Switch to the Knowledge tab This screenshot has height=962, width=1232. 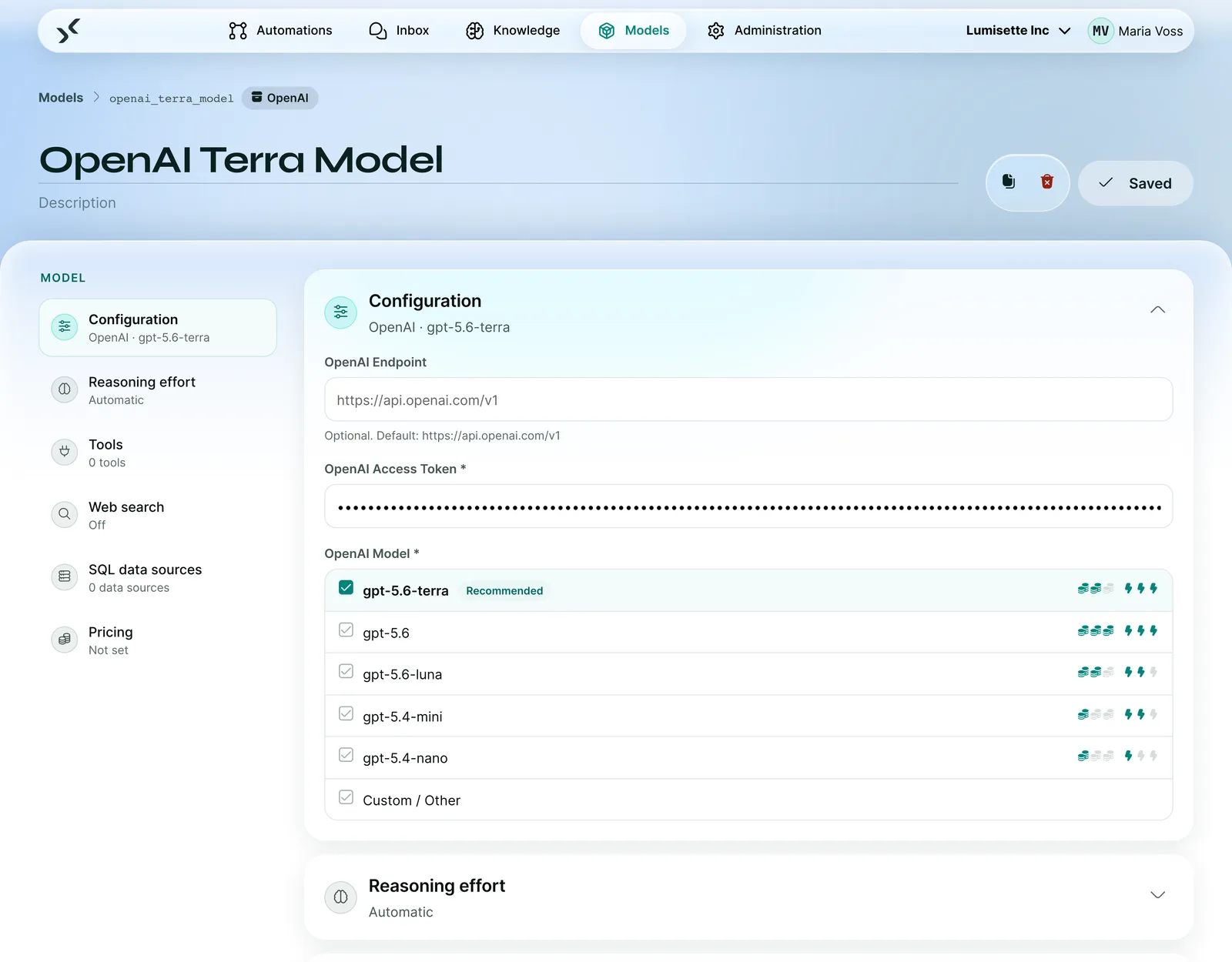pos(513,31)
